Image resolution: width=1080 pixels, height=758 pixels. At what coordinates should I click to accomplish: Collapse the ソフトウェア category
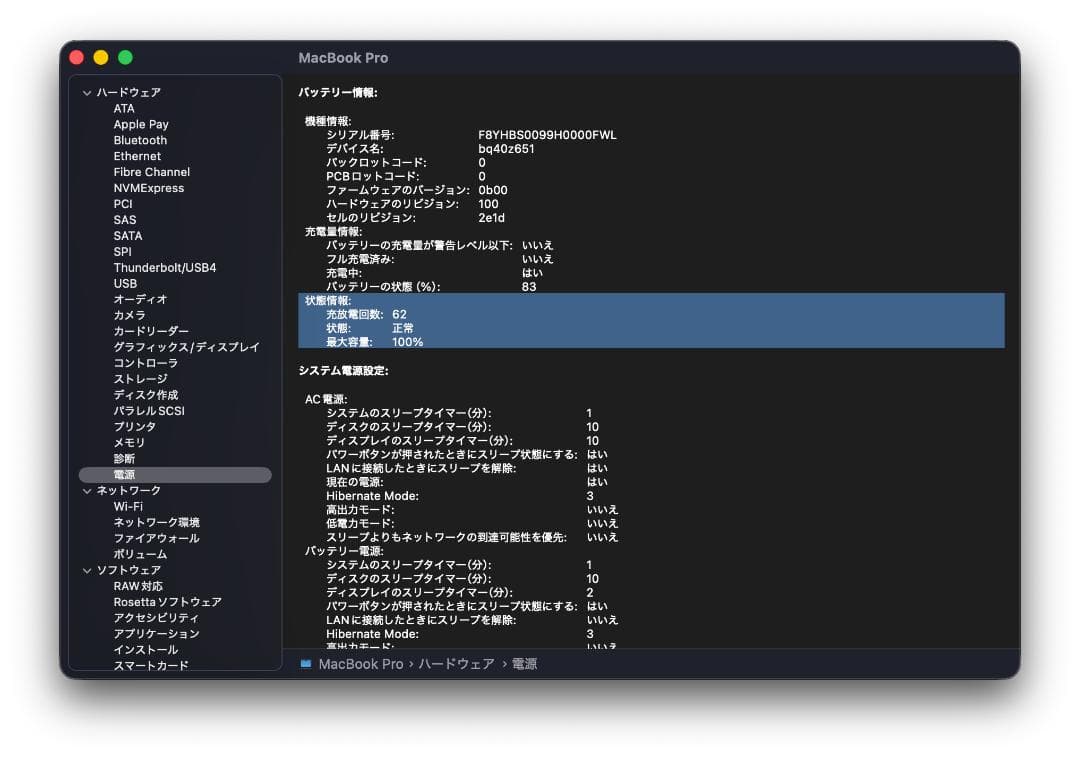pos(88,569)
